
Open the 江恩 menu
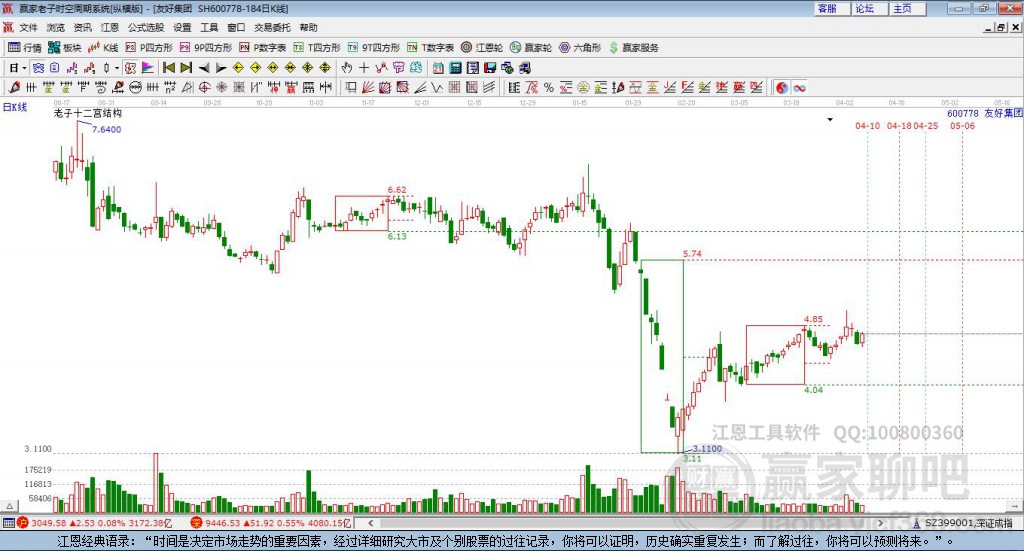point(110,27)
